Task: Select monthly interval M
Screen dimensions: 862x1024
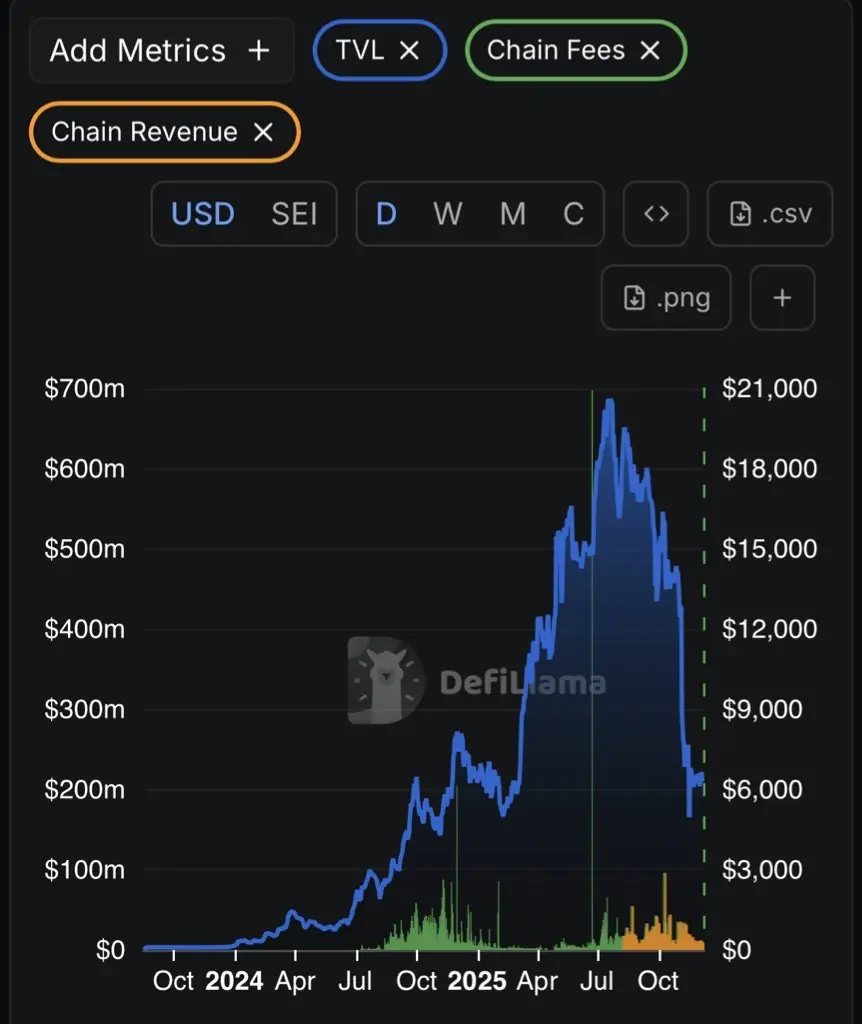Action: point(513,214)
